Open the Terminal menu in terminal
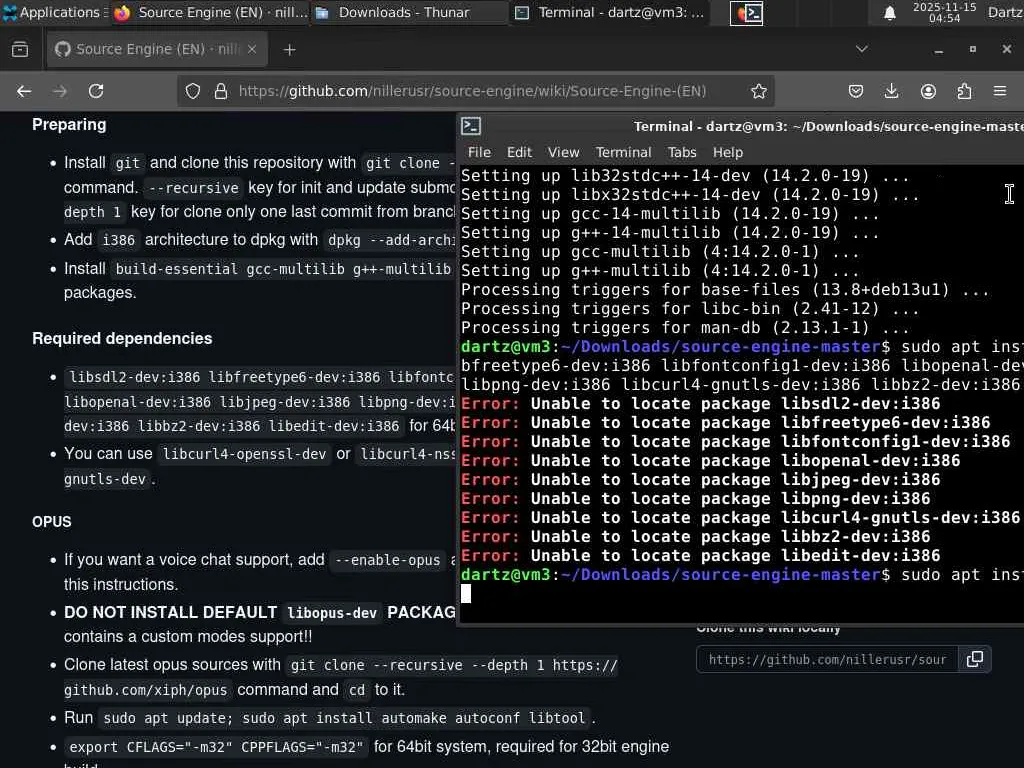Image resolution: width=1024 pixels, height=768 pixels. pyautogui.click(x=624, y=152)
